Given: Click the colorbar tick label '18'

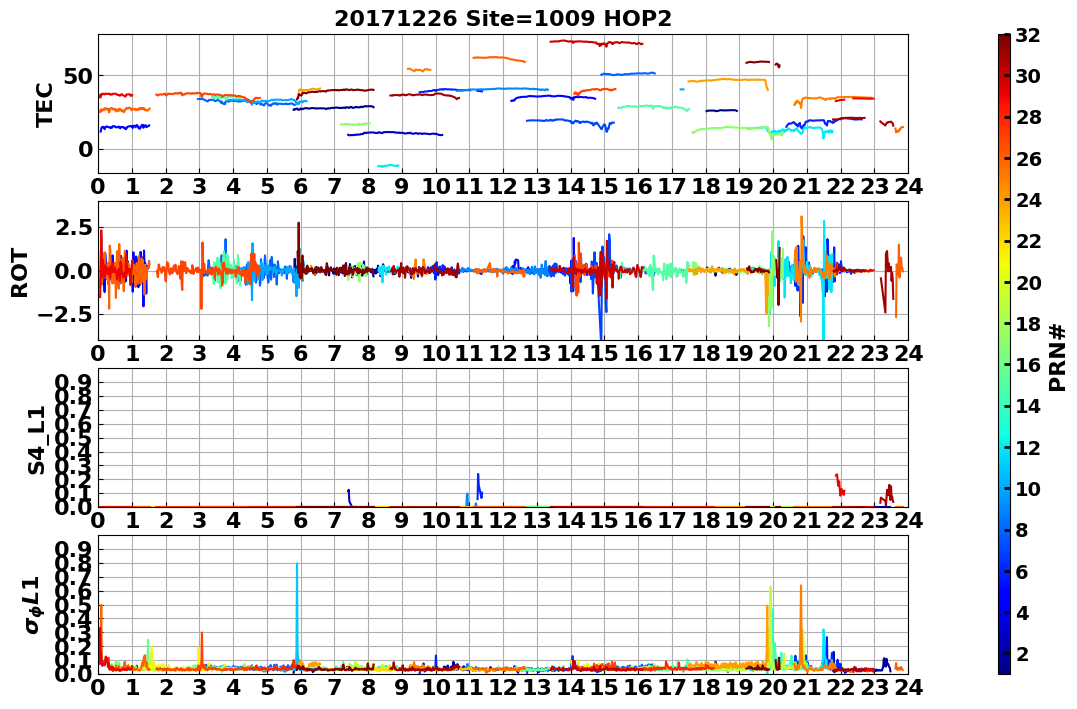Looking at the screenshot, I should tap(1028, 324).
